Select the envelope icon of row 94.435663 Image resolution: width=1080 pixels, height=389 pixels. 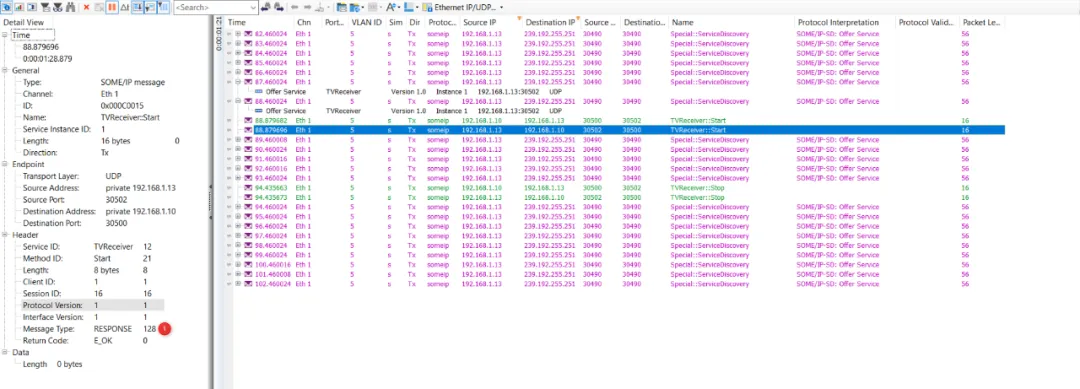248,187
